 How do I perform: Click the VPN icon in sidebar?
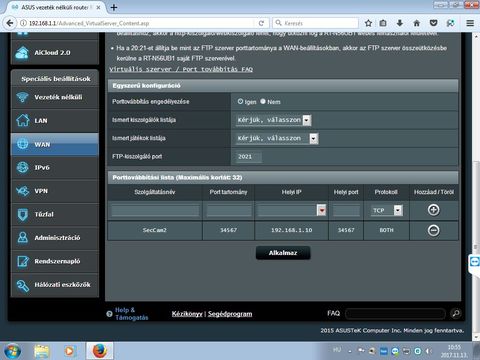(22, 191)
